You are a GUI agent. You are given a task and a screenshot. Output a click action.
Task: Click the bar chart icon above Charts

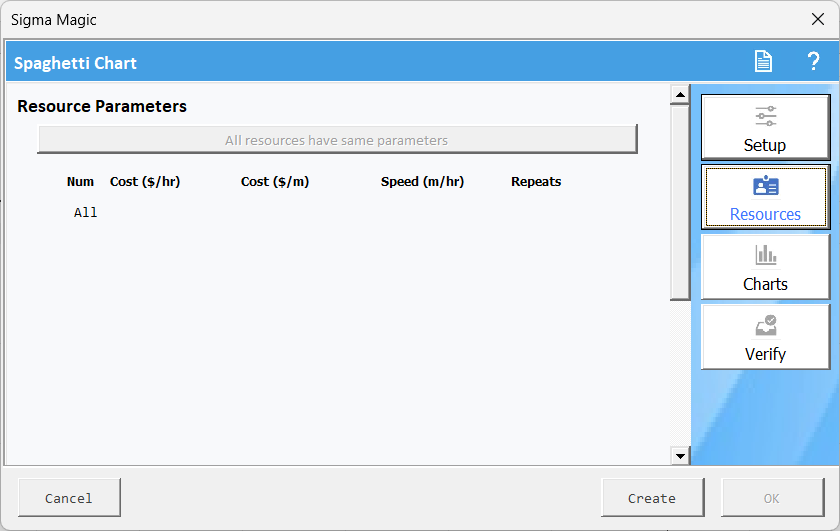(765, 256)
